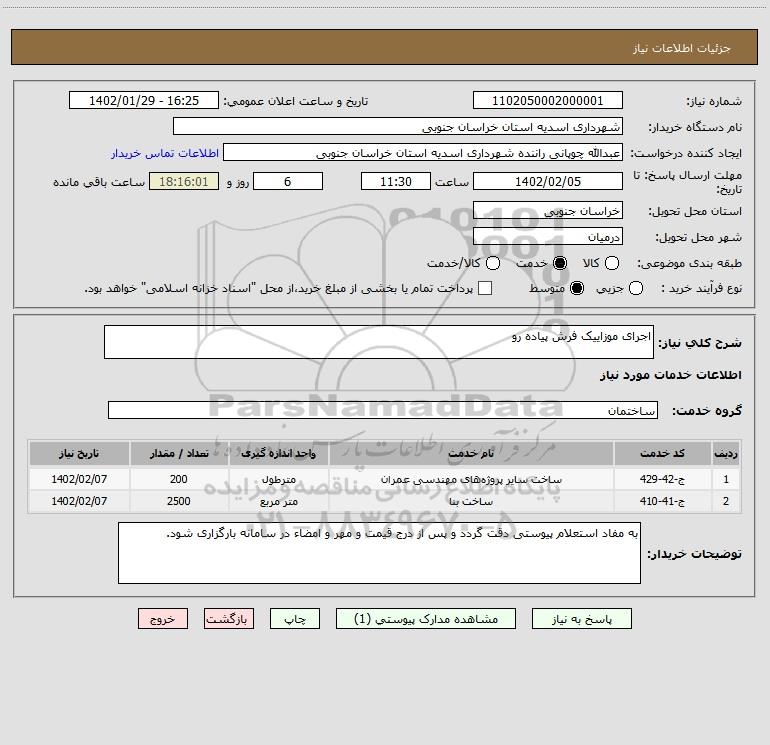
Task: Click the buyer notes text area
Action: coord(379,553)
